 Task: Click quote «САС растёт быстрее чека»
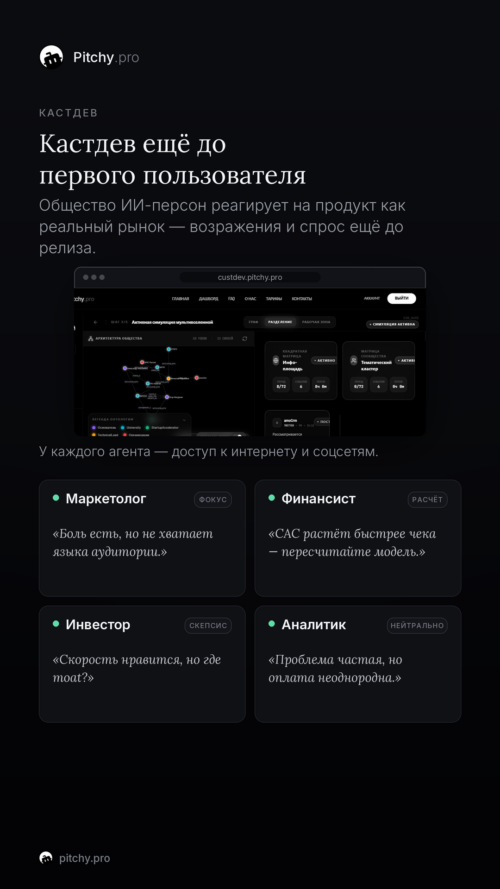tap(352, 534)
